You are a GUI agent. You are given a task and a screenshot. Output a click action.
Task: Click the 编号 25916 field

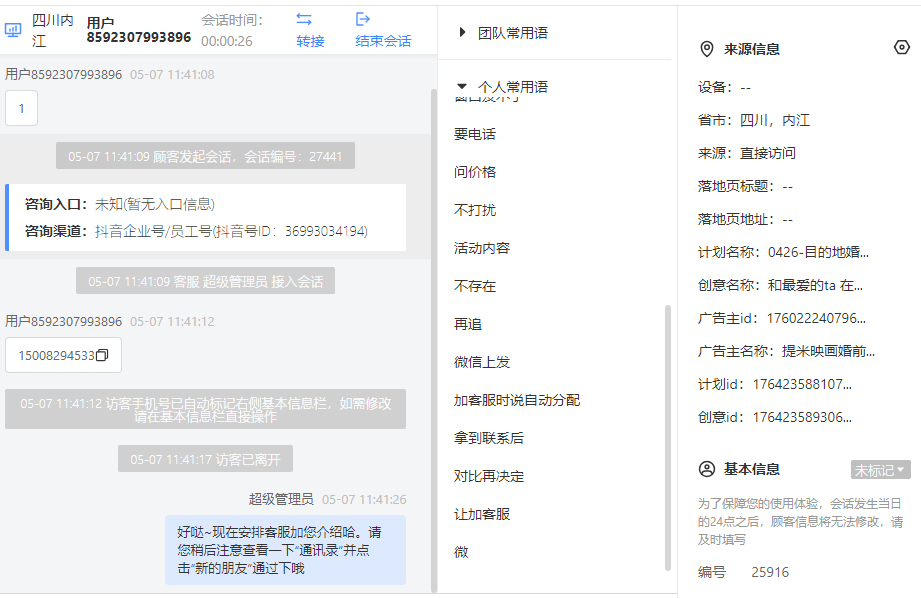click(744, 572)
